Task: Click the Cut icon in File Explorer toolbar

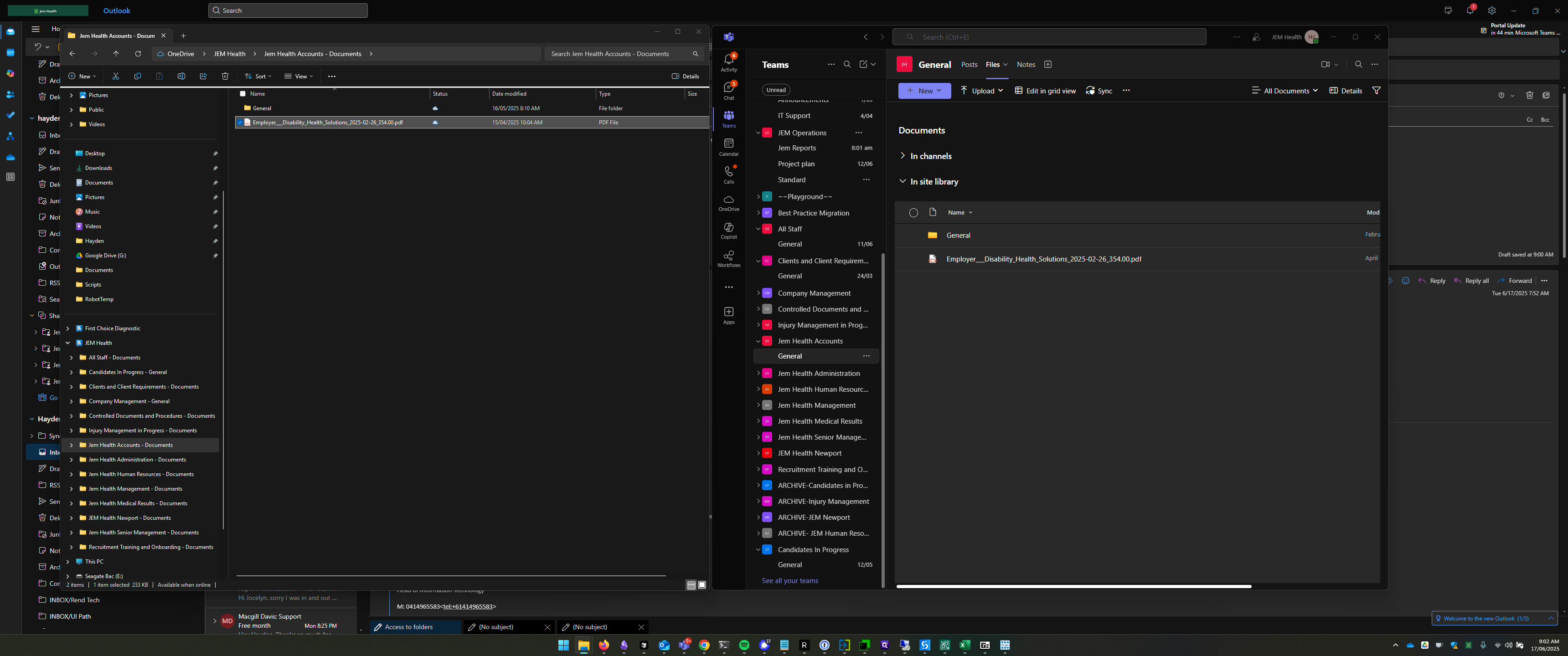Action: click(116, 76)
